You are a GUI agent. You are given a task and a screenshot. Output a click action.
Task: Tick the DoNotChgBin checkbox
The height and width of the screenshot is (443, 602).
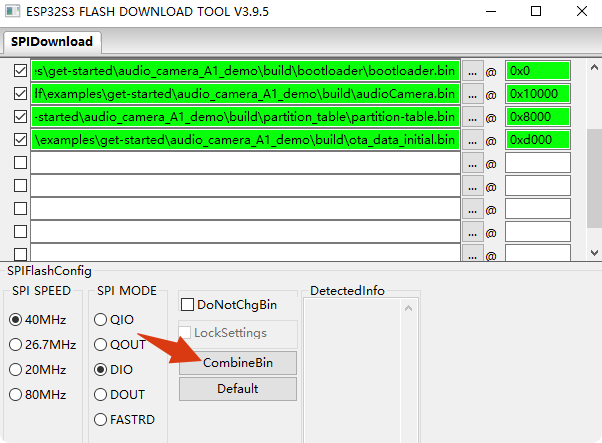tap(187, 305)
